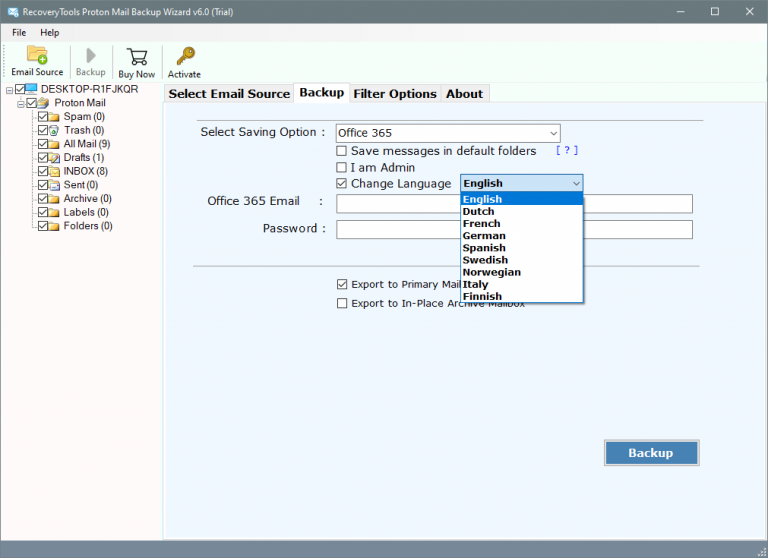Select the Drafts (1) tree label

point(84,158)
